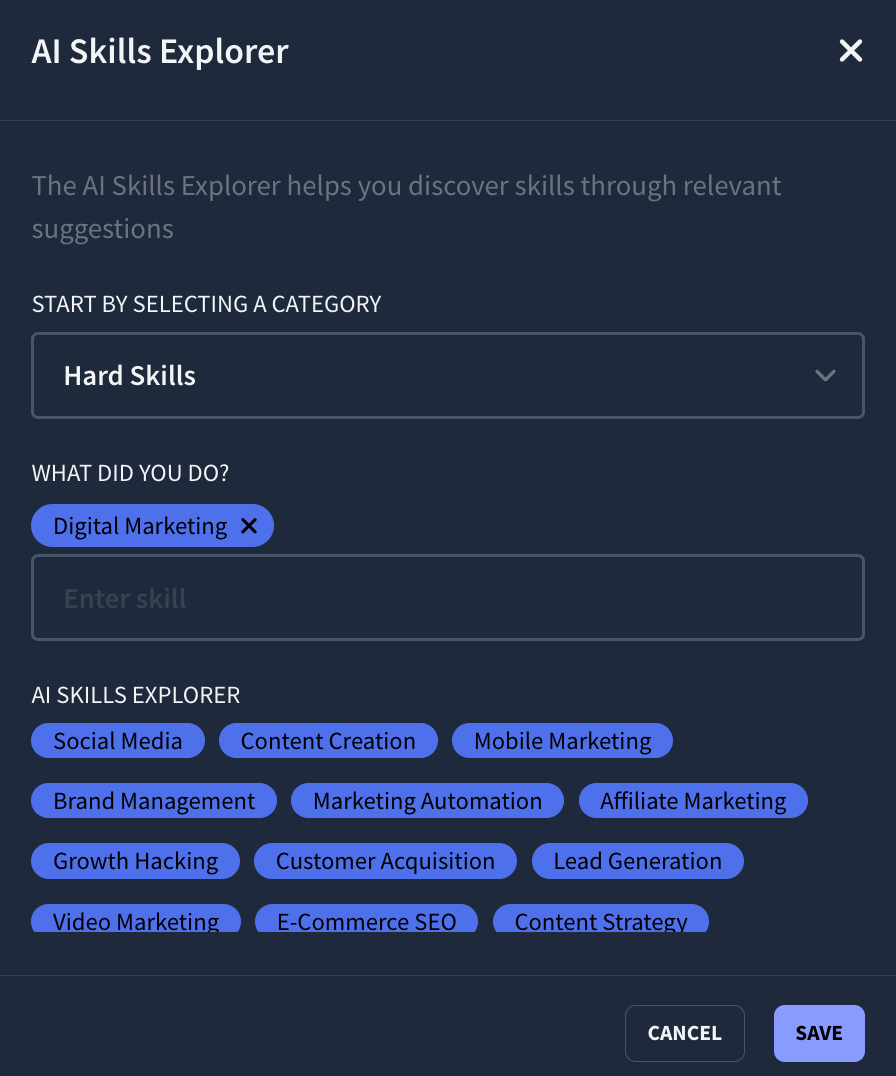Cancel the skill selection

684,1033
